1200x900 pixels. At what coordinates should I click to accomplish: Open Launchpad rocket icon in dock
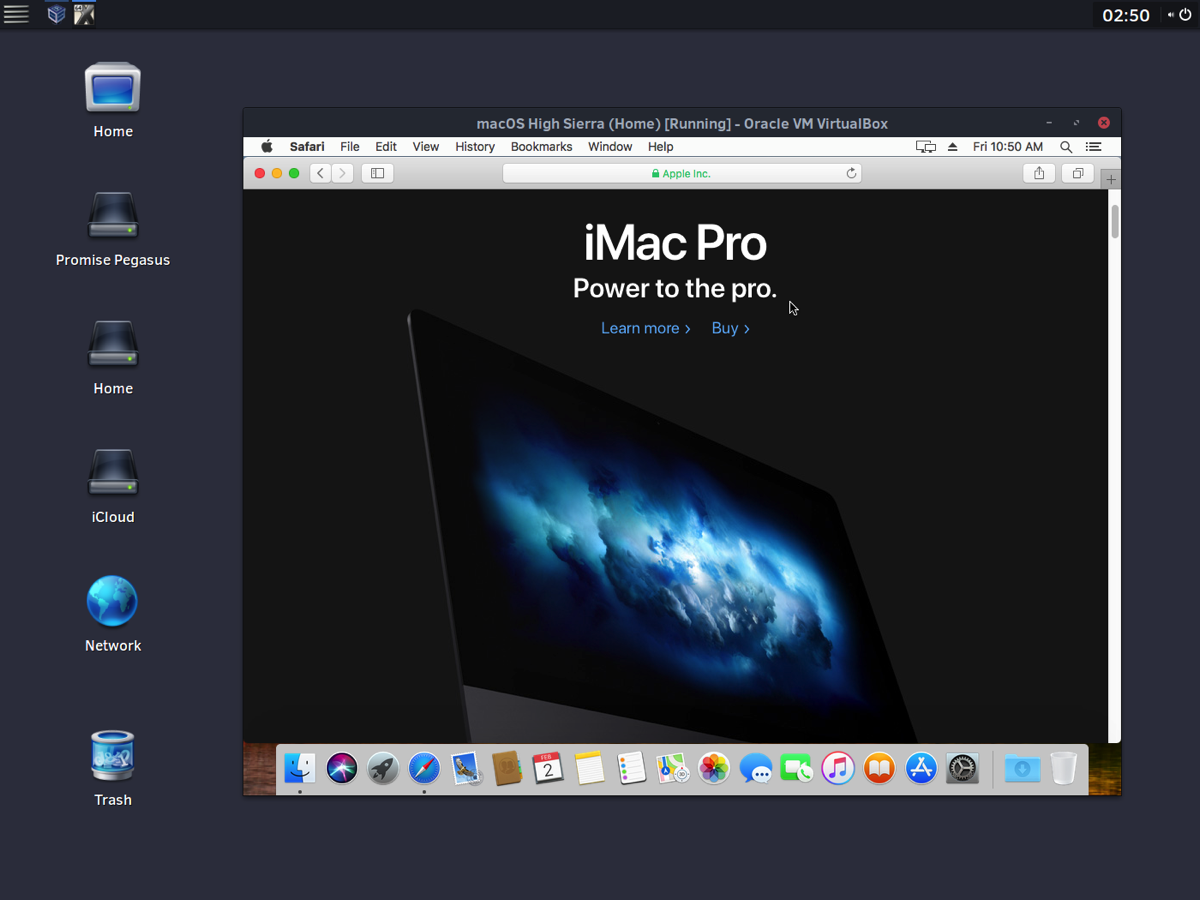coord(383,768)
